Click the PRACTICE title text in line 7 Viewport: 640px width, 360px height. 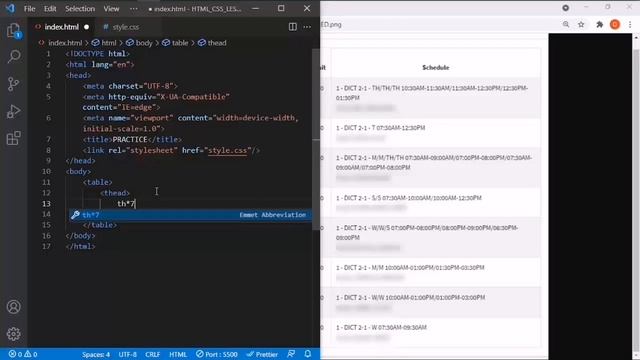point(130,140)
